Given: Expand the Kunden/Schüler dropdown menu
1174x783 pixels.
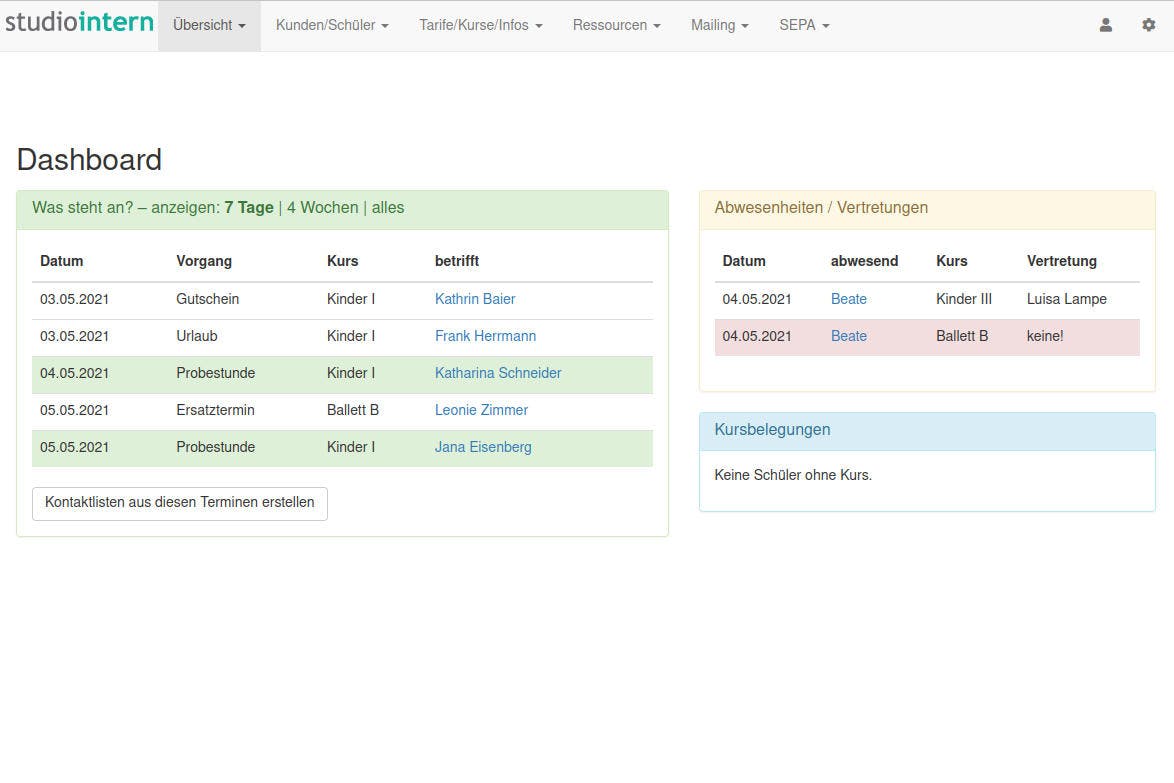Looking at the screenshot, I should point(332,25).
